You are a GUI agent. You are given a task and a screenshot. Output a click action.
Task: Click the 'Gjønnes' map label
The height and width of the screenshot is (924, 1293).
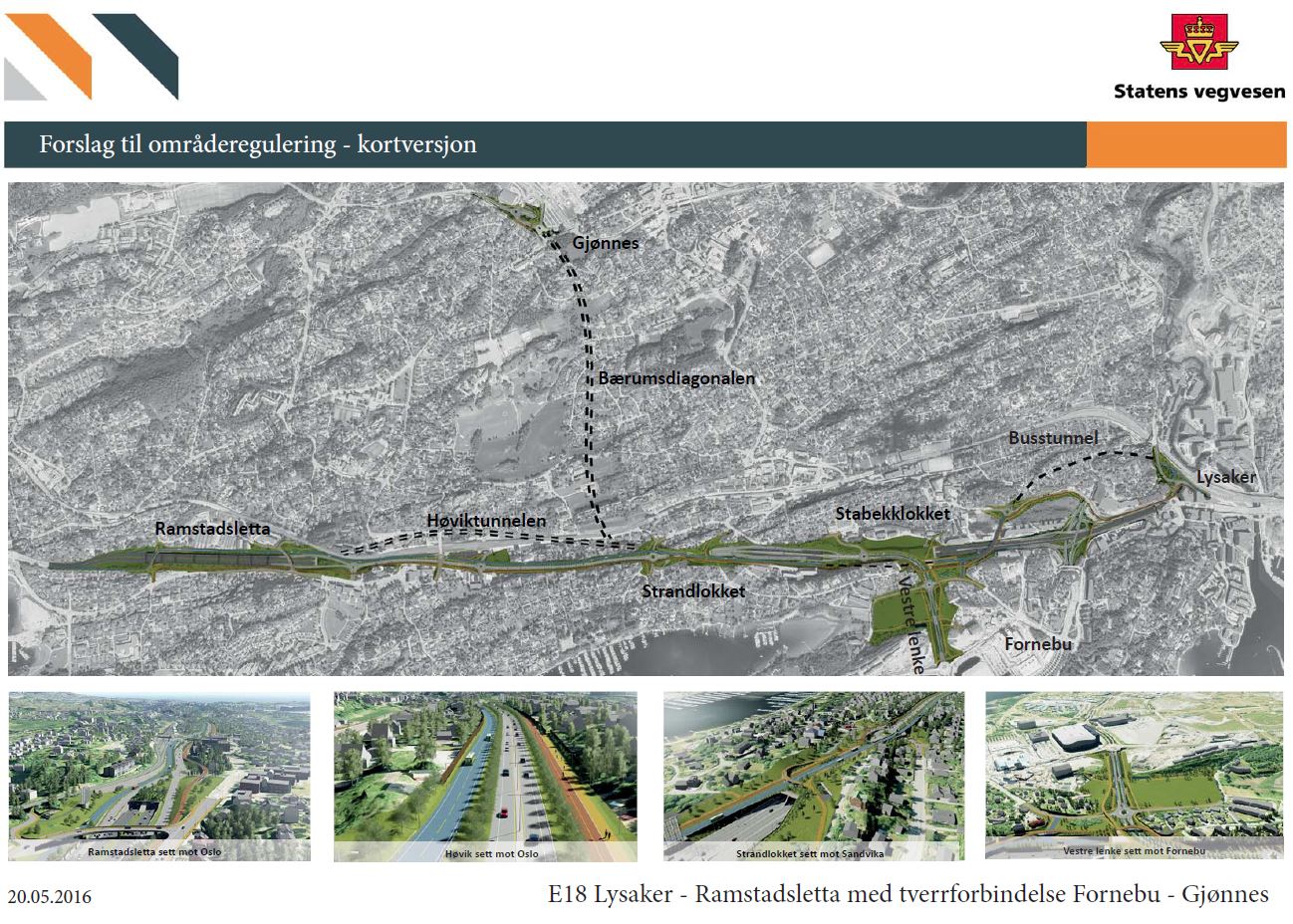click(x=606, y=242)
